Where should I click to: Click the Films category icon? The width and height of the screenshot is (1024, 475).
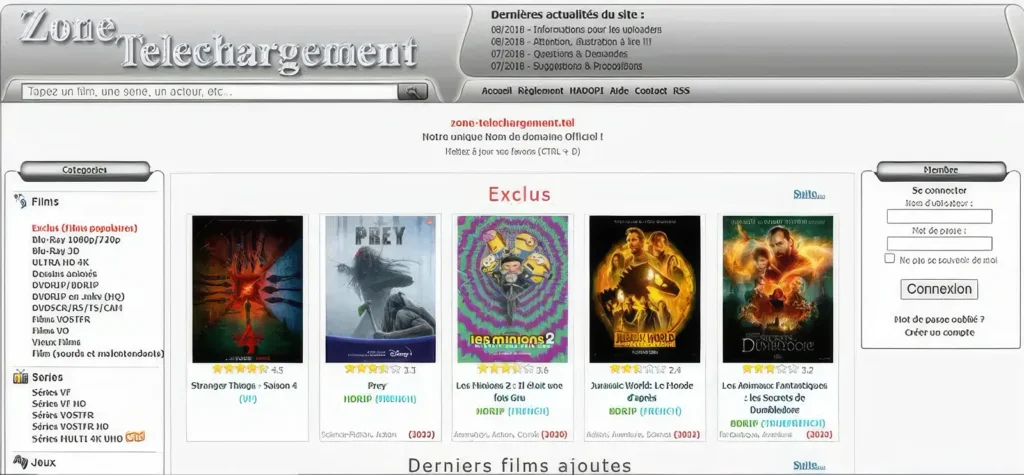20,202
